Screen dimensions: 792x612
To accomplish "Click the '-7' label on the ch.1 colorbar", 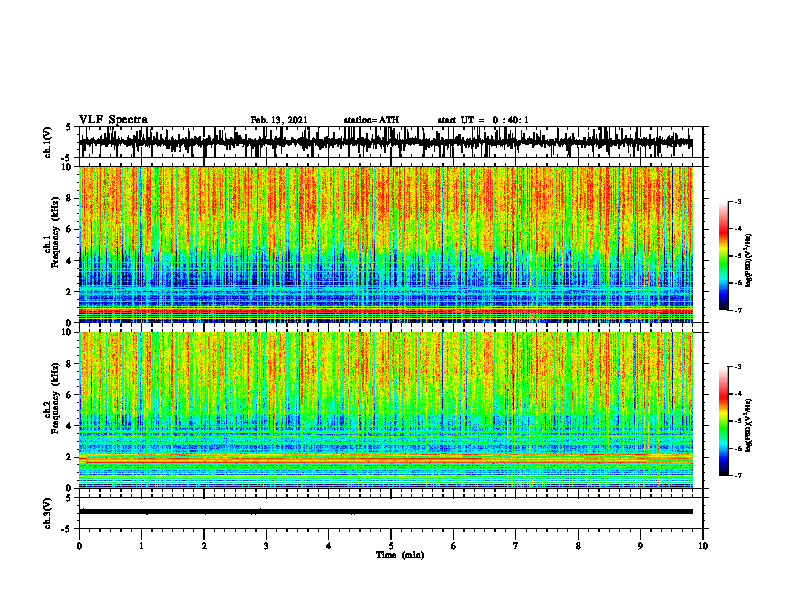I will tap(737, 310).
